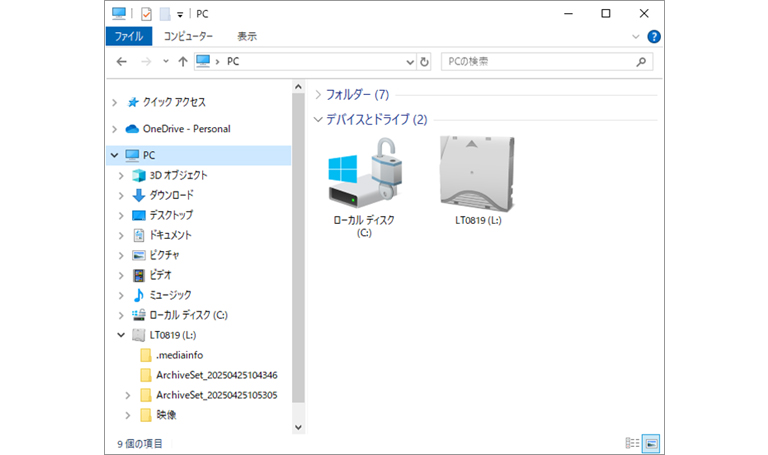
Task: Select LT0819 (L:) in the sidebar
Action: (172, 335)
